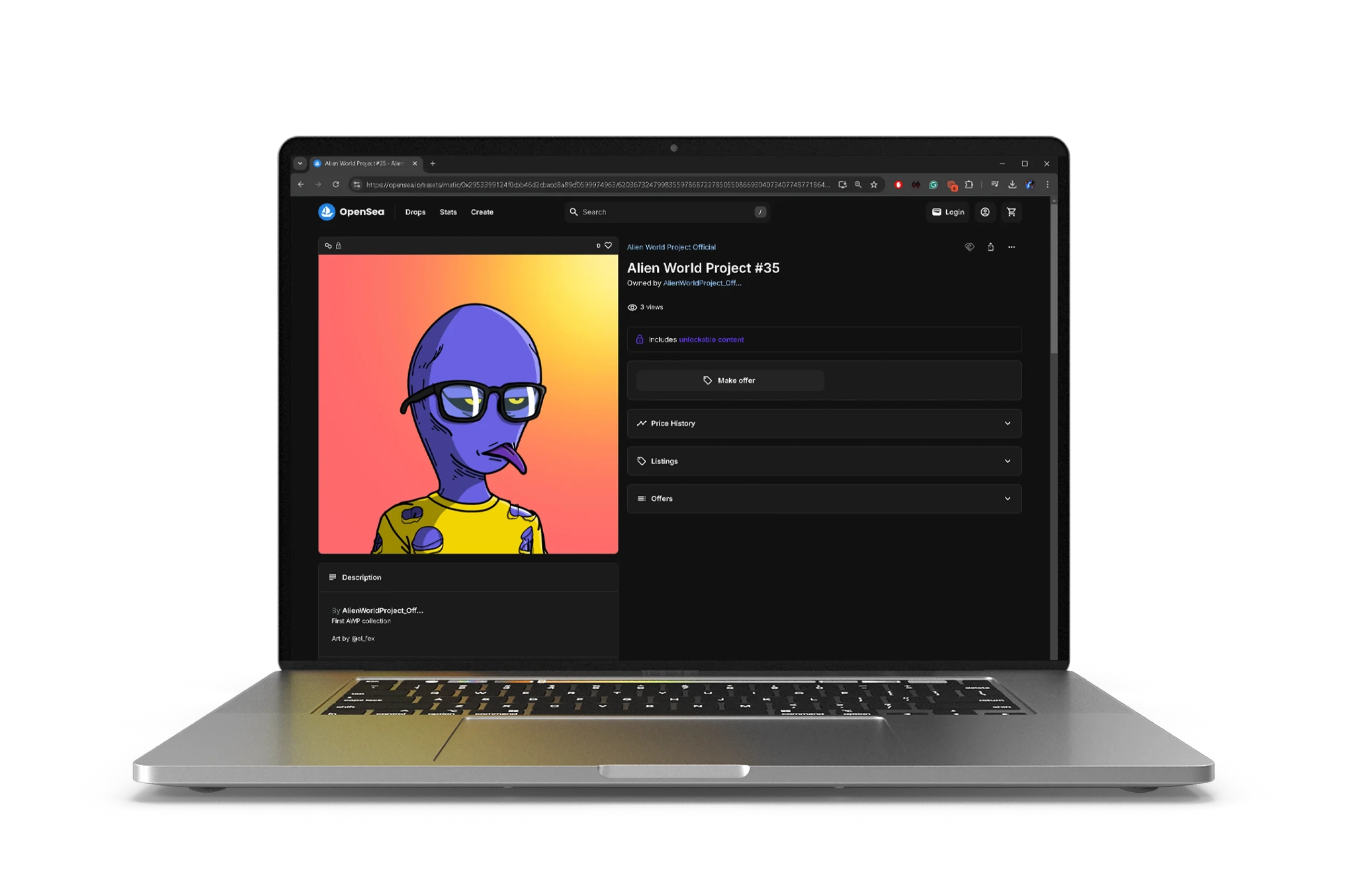1345x896 pixels.
Task: Open the shopping cart icon
Action: pos(1011,212)
